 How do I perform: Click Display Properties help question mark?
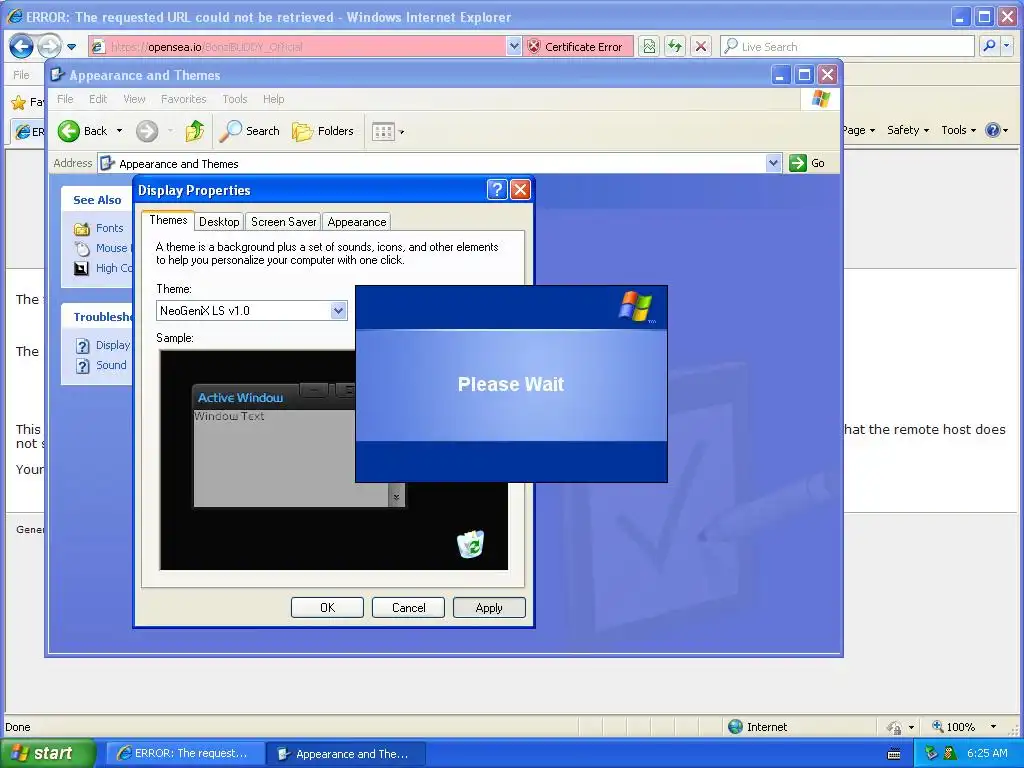coord(496,189)
